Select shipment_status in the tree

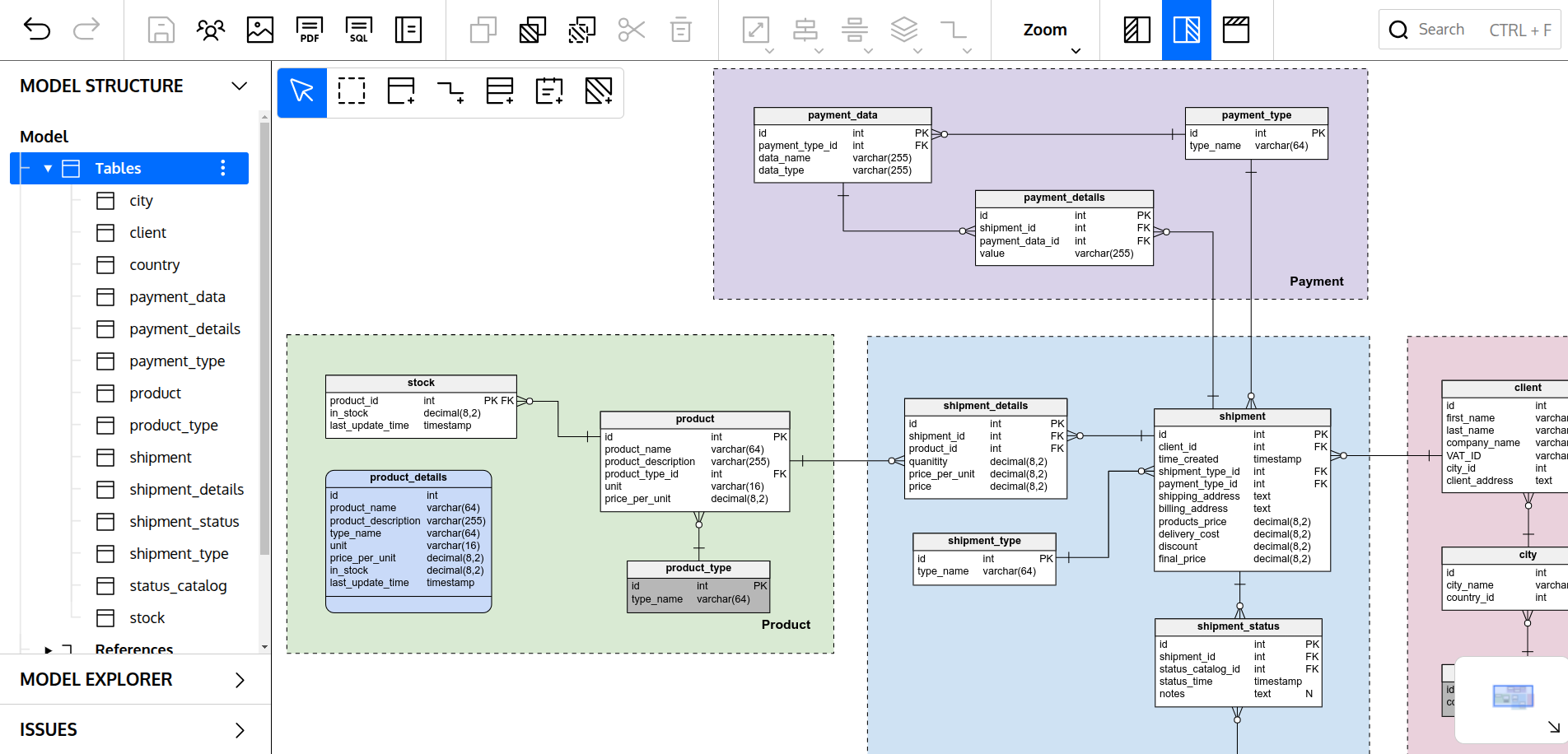pyautogui.click(x=184, y=522)
